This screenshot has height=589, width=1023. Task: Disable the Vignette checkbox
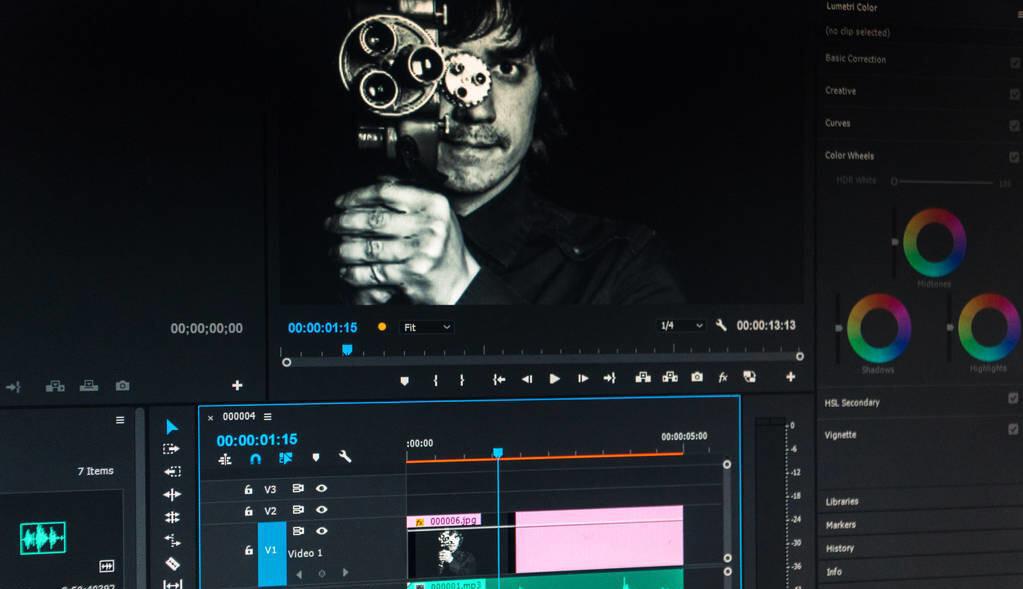pyautogui.click(x=1013, y=429)
